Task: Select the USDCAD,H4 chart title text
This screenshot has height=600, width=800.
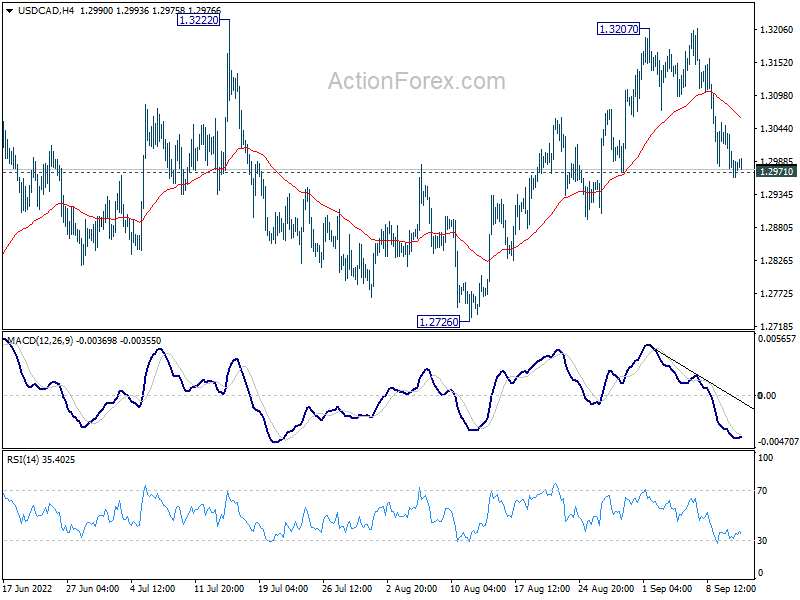Action: click(x=46, y=10)
